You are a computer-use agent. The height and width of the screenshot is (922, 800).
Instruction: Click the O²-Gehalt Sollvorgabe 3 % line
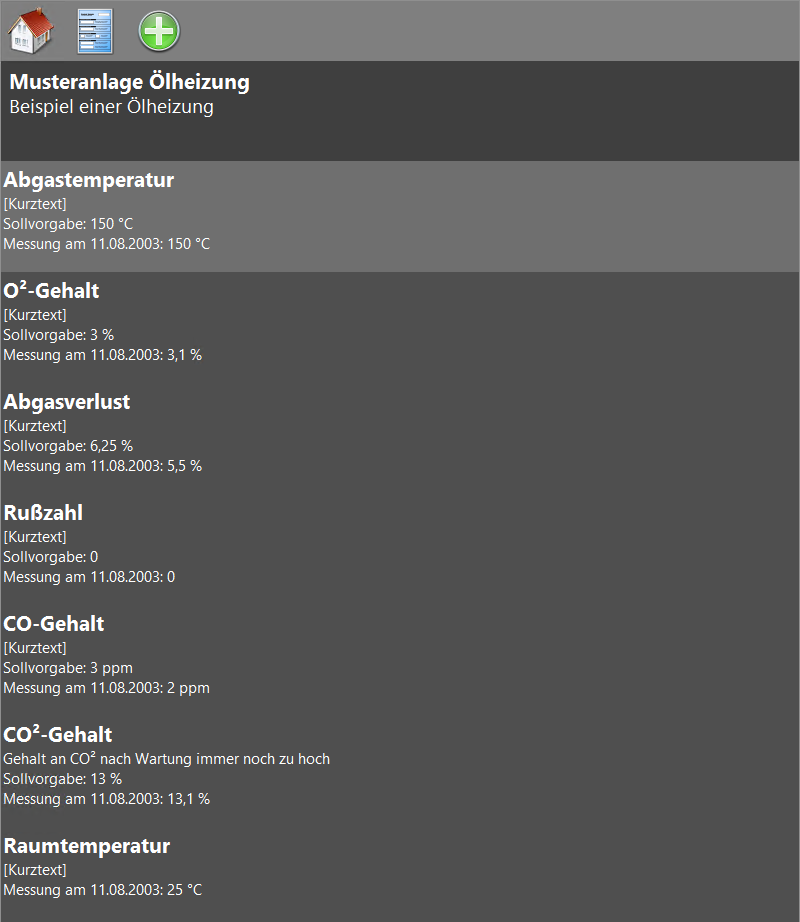pyautogui.click(x=59, y=334)
